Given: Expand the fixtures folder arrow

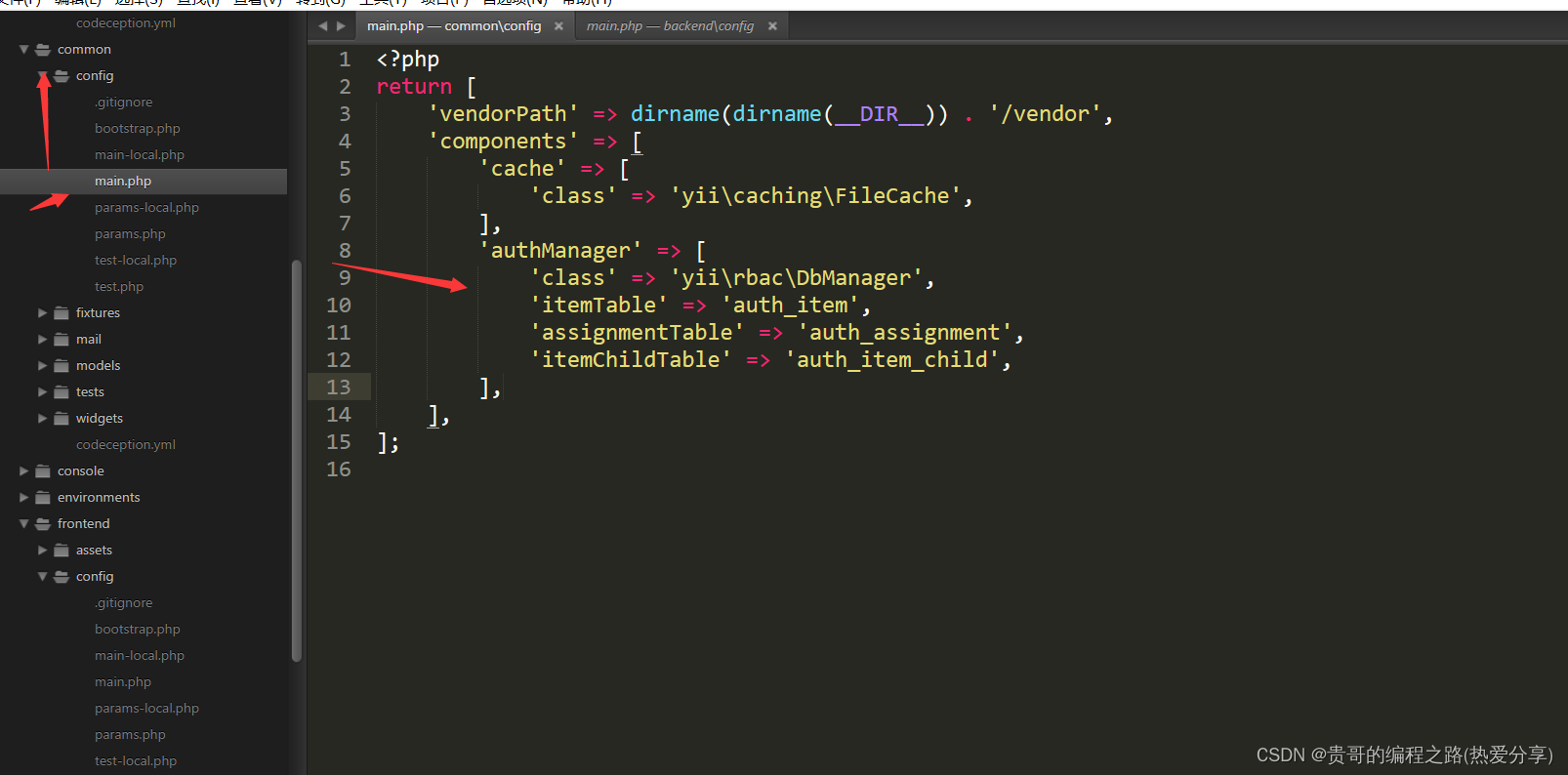Looking at the screenshot, I should click(42, 313).
